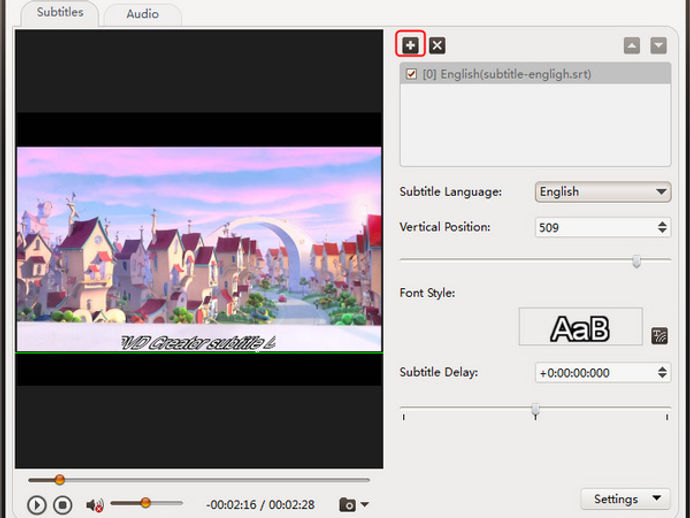Screen dimensions: 690x518
Task: Uncheck the English subtitle-engligh.srt checkbox
Action: [x=411, y=74]
